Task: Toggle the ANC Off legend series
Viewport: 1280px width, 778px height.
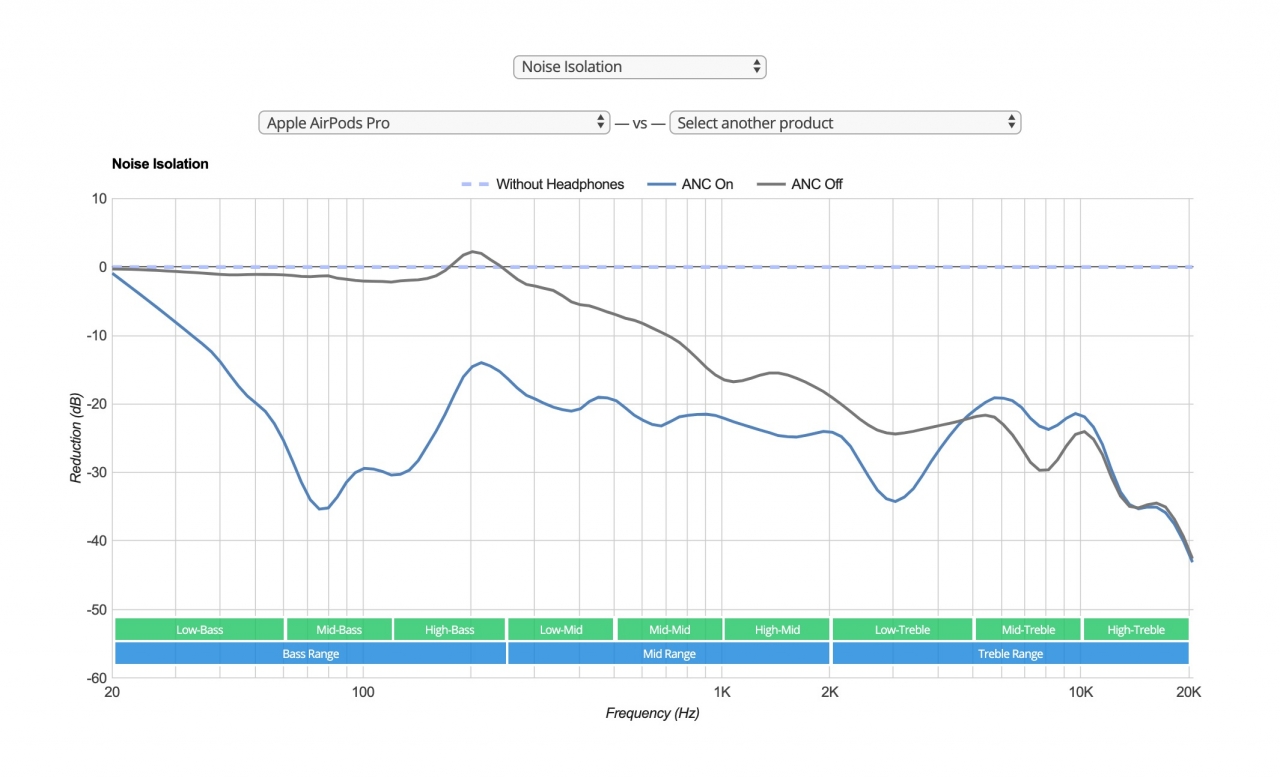Action: tap(800, 184)
